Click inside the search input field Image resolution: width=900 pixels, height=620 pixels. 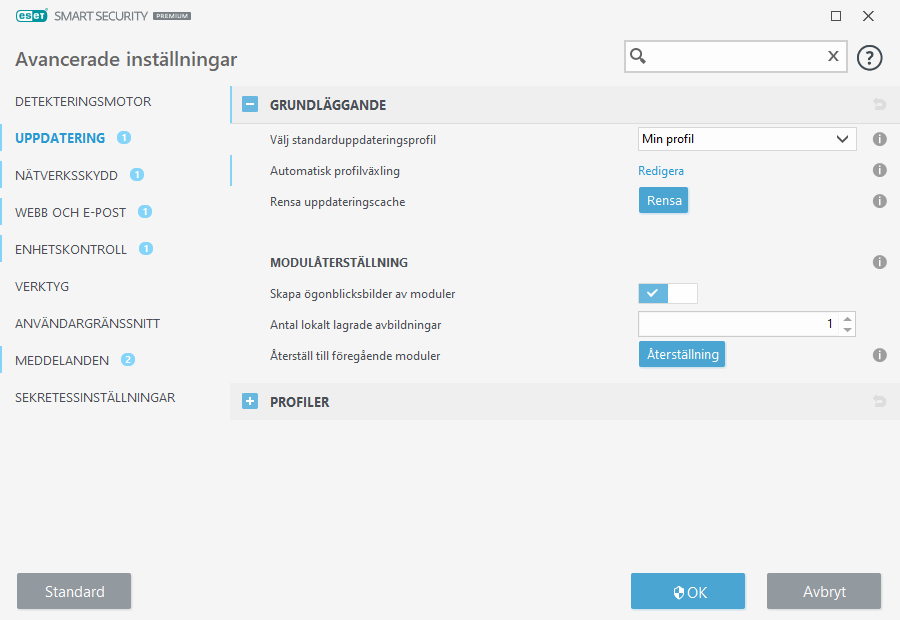point(735,57)
